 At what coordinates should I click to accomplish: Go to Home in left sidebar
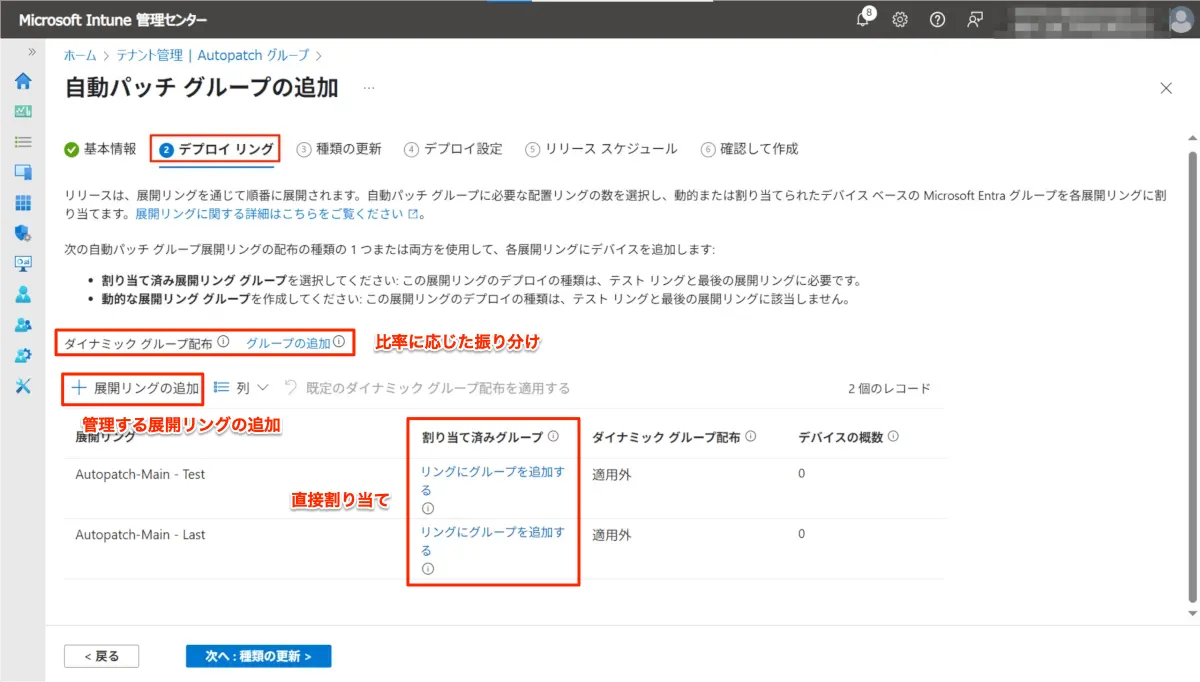22,81
